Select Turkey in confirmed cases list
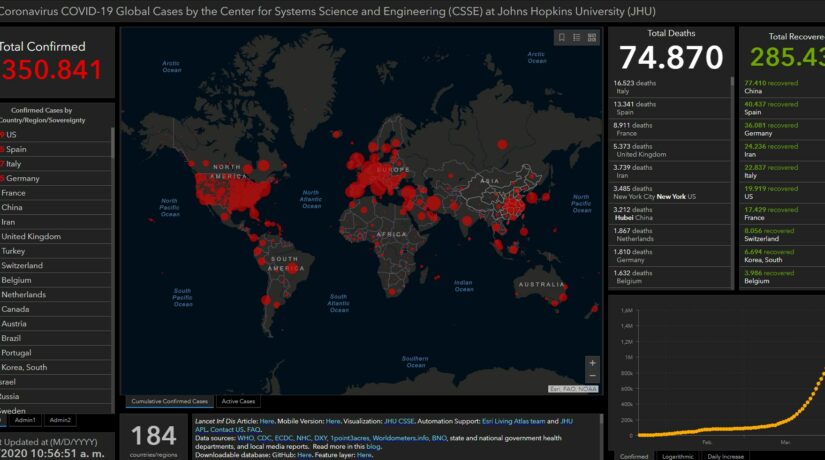 (55, 251)
